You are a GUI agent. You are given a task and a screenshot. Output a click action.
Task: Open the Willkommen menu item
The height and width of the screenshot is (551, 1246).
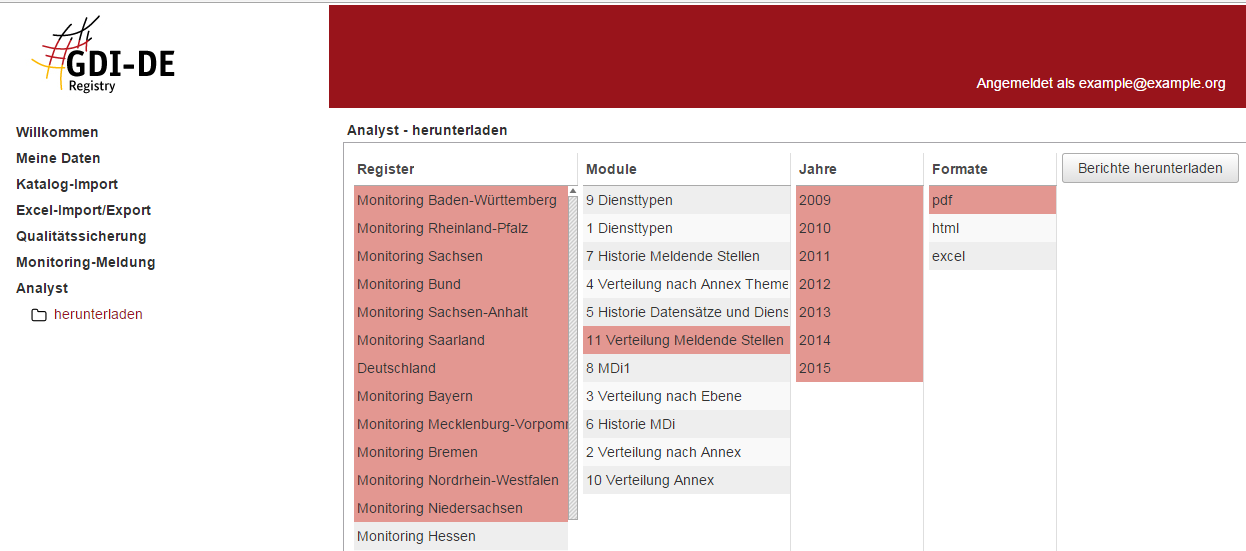click(57, 132)
